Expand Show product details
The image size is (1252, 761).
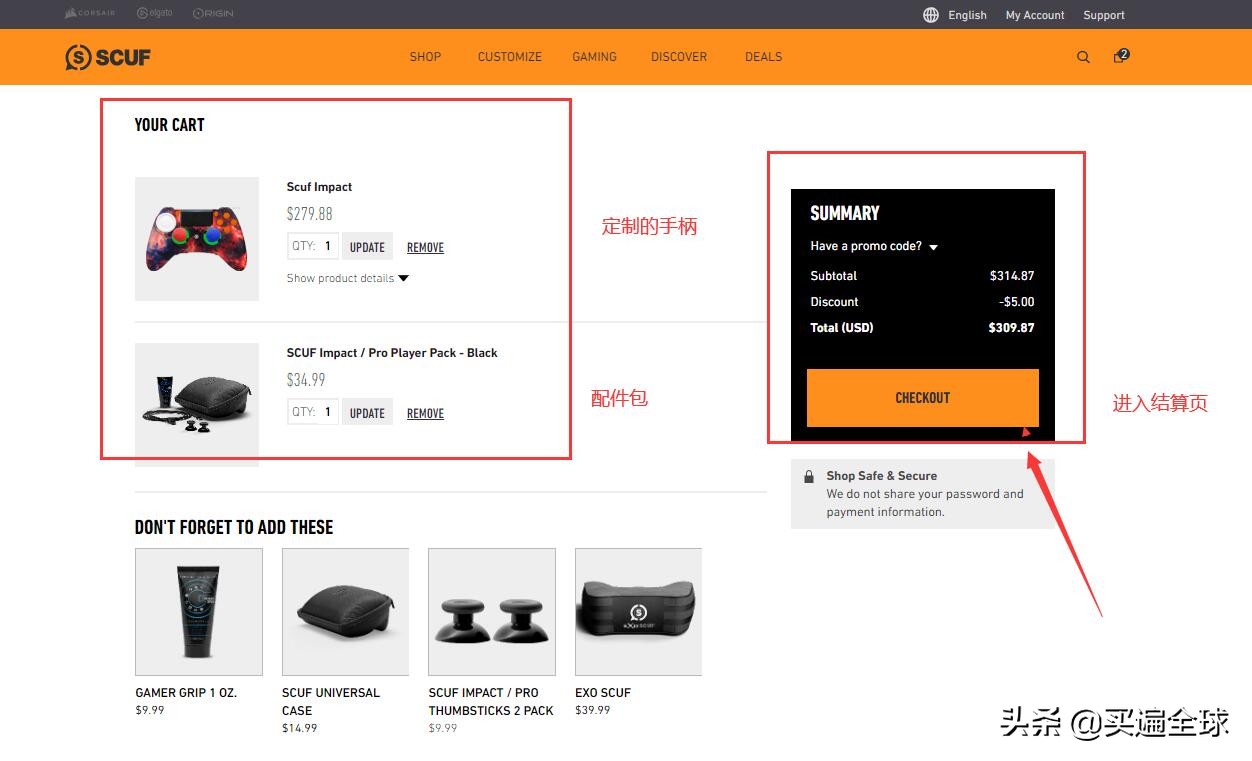[347, 278]
